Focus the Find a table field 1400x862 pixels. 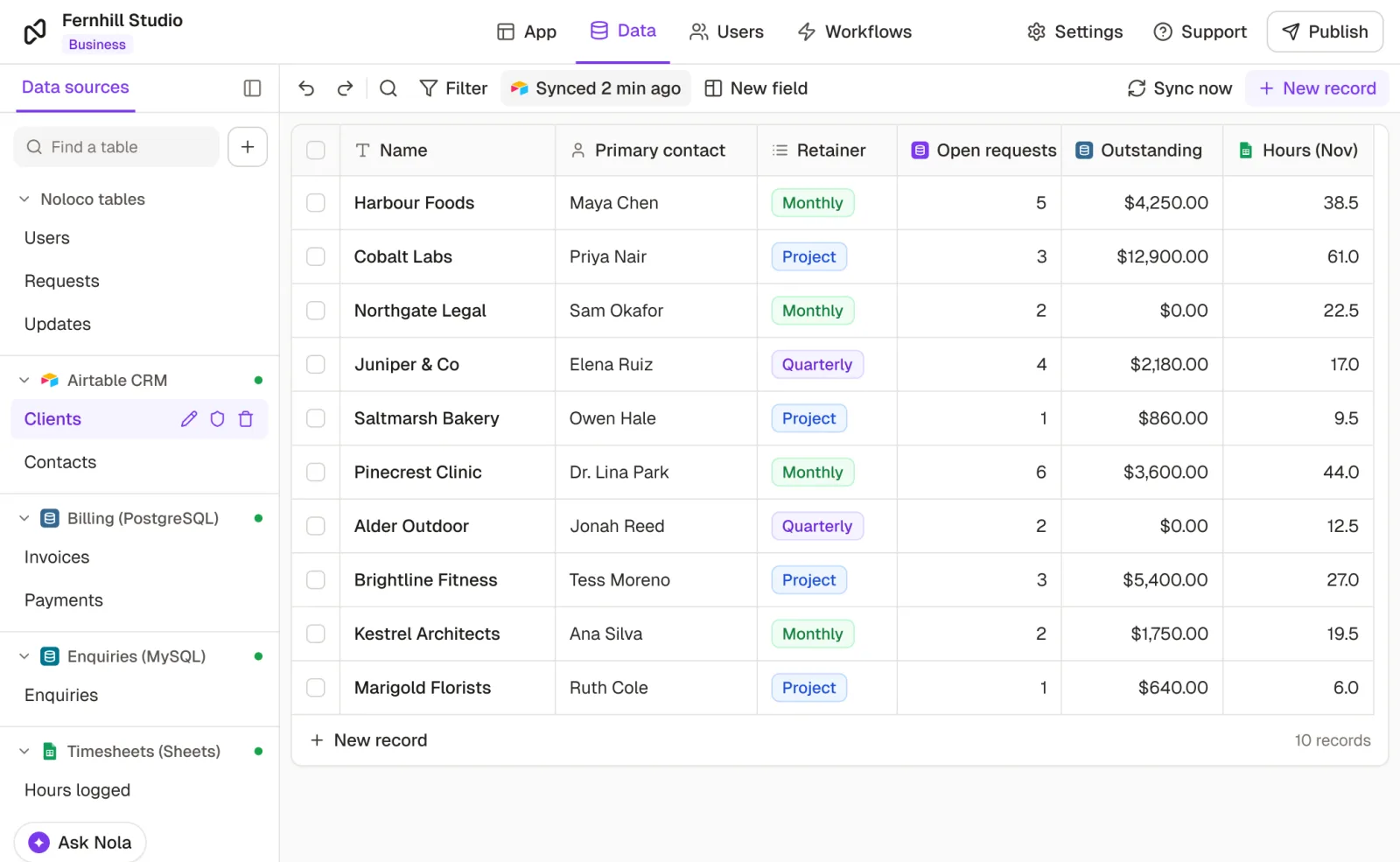[116, 147]
